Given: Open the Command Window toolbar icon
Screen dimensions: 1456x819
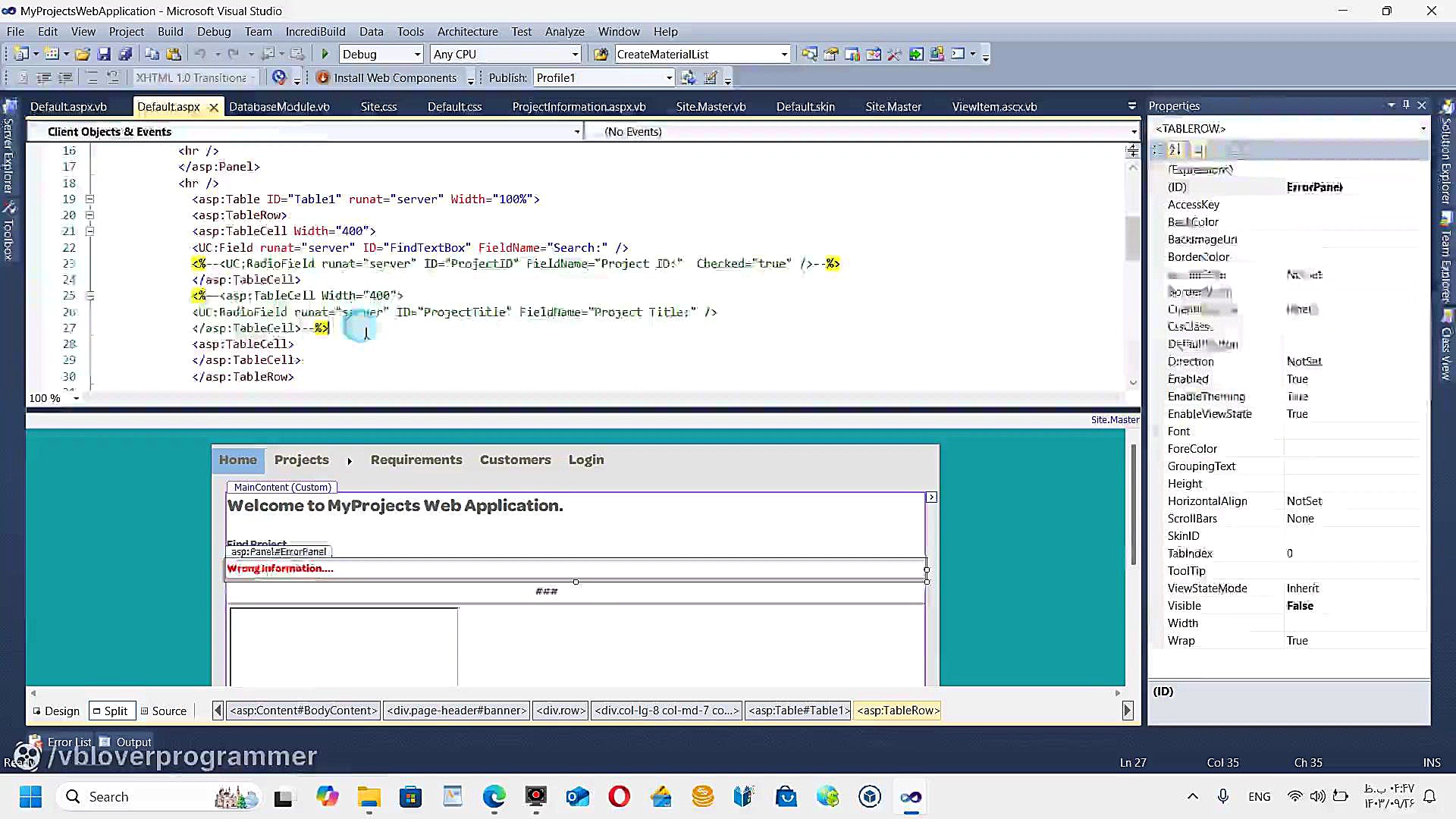Looking at the screenshot, I should 958,54.
